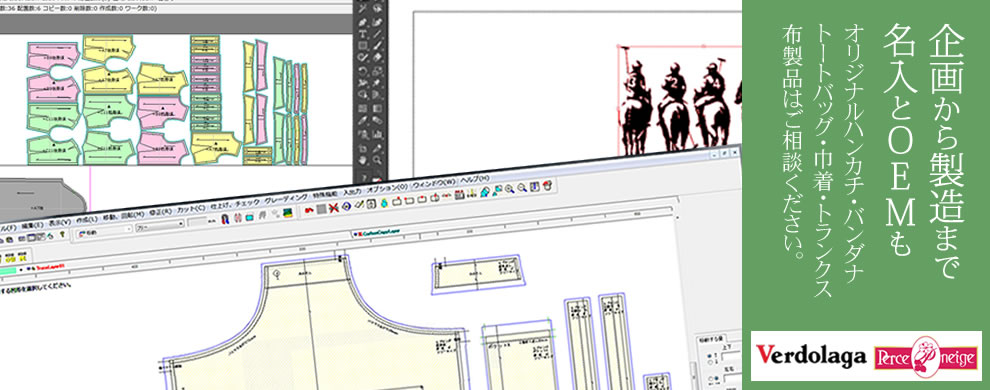Select the Rectangle shape tool
Screen dimensions: 990x390
click(362, 45)
